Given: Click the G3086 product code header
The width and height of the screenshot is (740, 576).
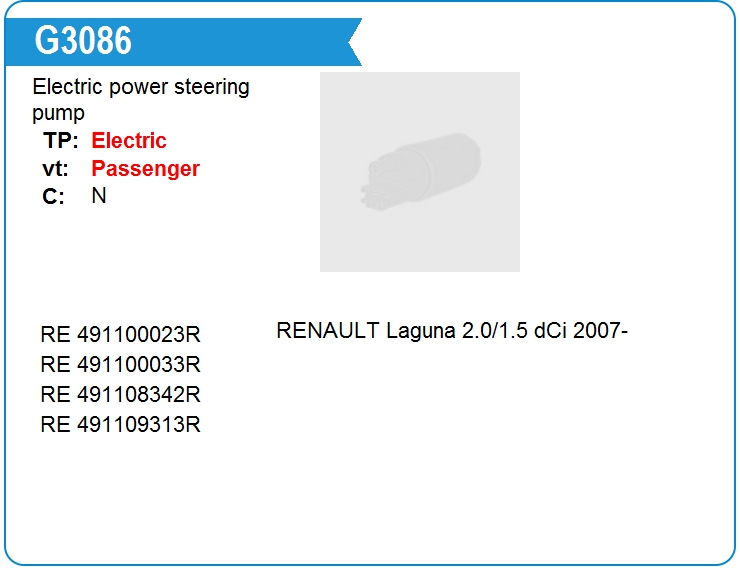Looking at the screenshot, I should [83, 41].
